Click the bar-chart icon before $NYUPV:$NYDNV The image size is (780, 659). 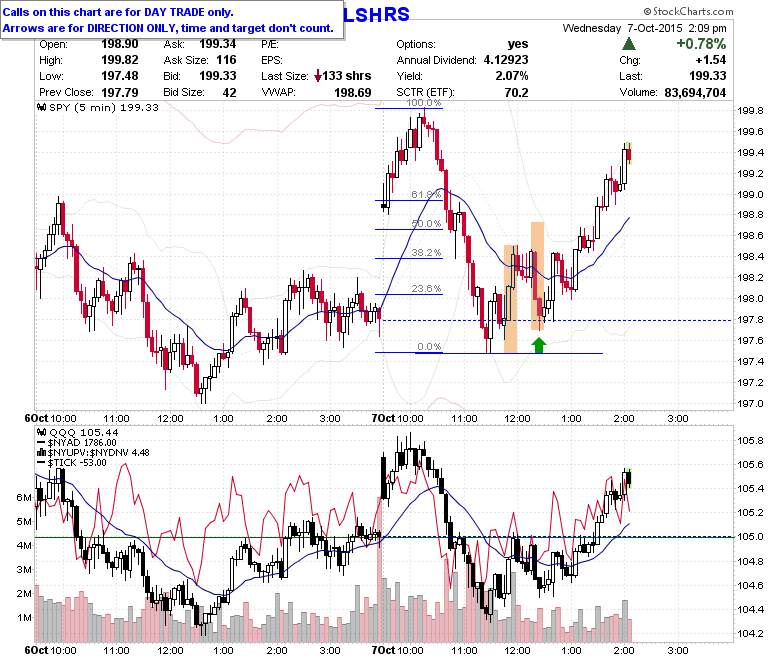[x=42, y=453]
